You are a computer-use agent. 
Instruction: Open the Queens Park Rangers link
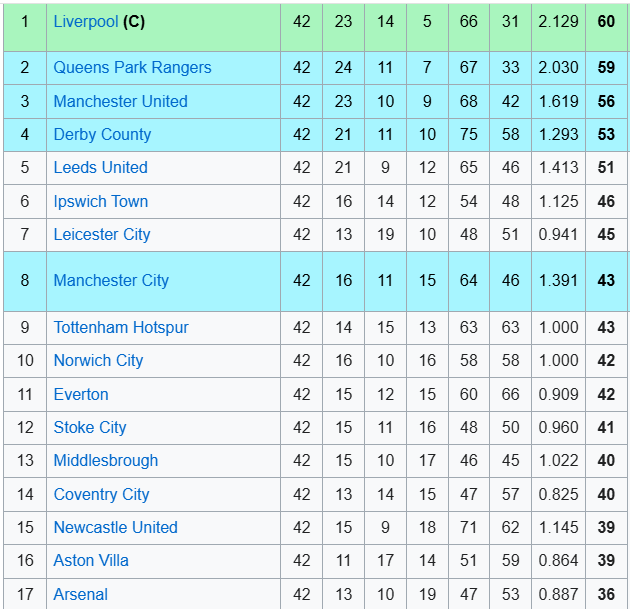point(132,67)
